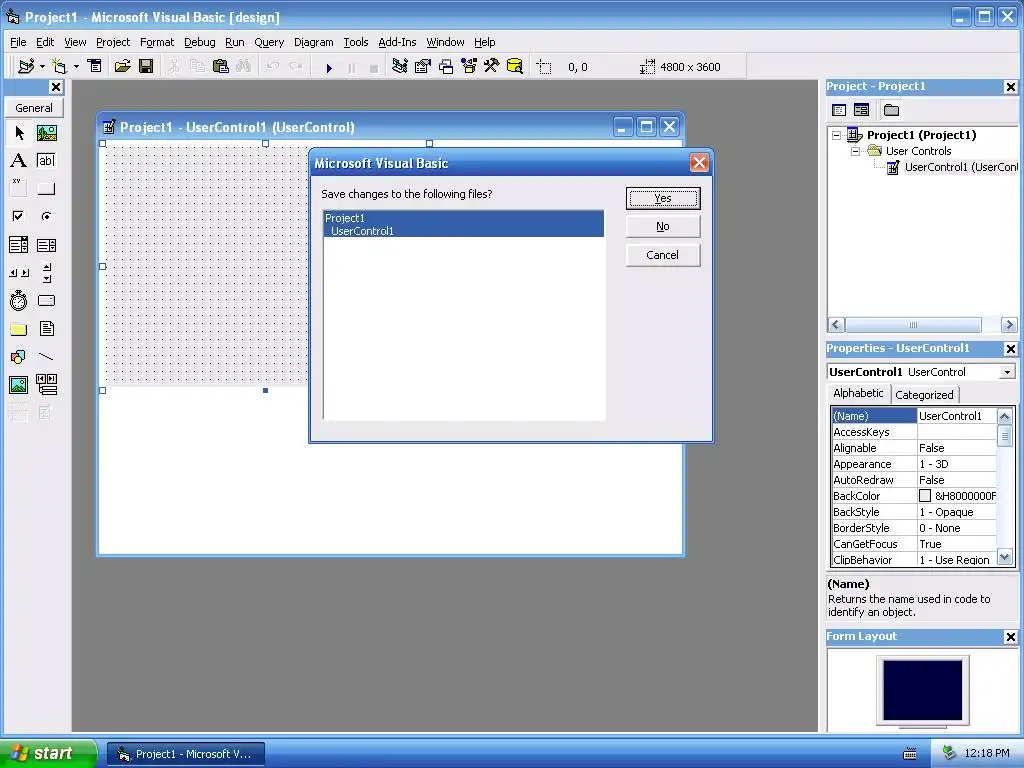Select the Shape control in toolbox

[19, 357]
